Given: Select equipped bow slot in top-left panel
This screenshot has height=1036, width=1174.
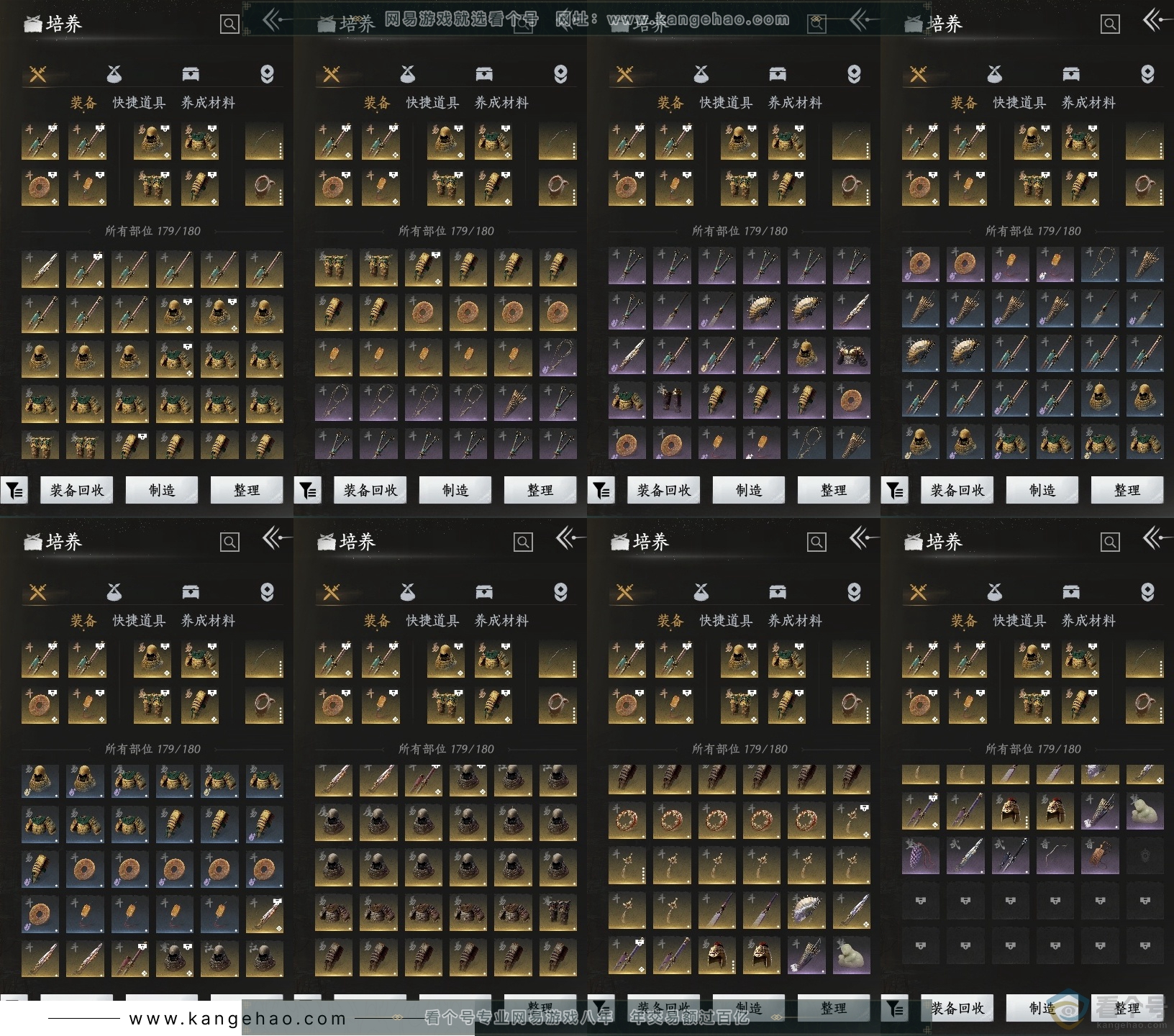Looking at the screenshot, I should (x=264, y=141).
